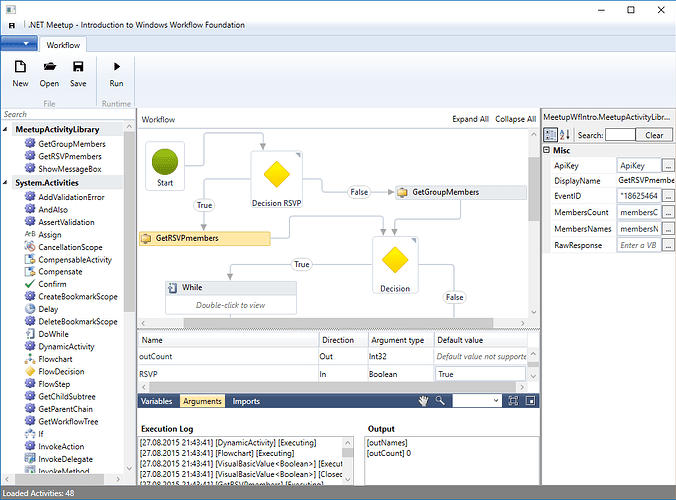Click the New workflow icon
This screenshot has height=500, width=676.
coord(20,67)
